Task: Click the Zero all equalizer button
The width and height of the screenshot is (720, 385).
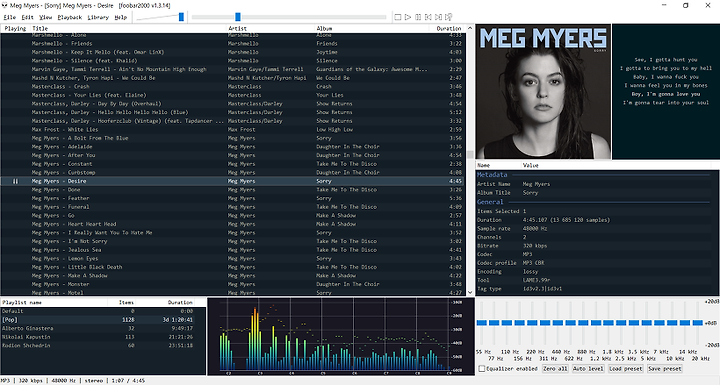Action: [x=555, y=368]
